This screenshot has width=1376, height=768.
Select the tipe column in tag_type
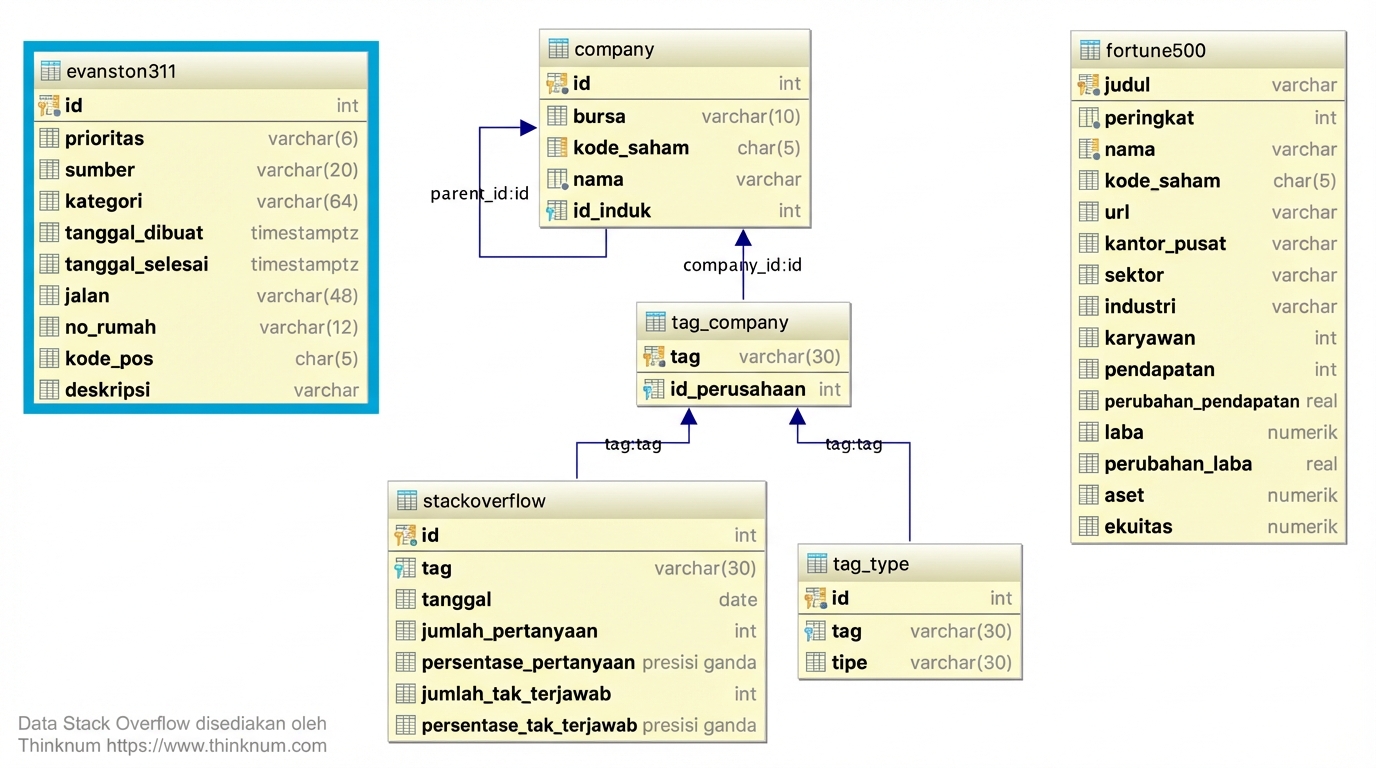pyautogui.click(x=849, y=662)
